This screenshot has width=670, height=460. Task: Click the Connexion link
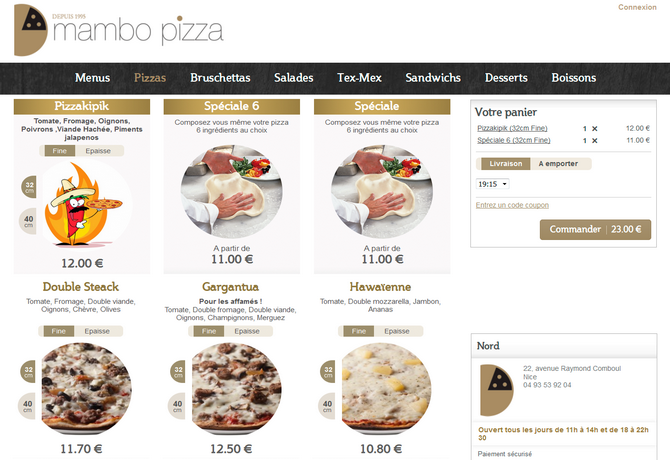[637, 7]
